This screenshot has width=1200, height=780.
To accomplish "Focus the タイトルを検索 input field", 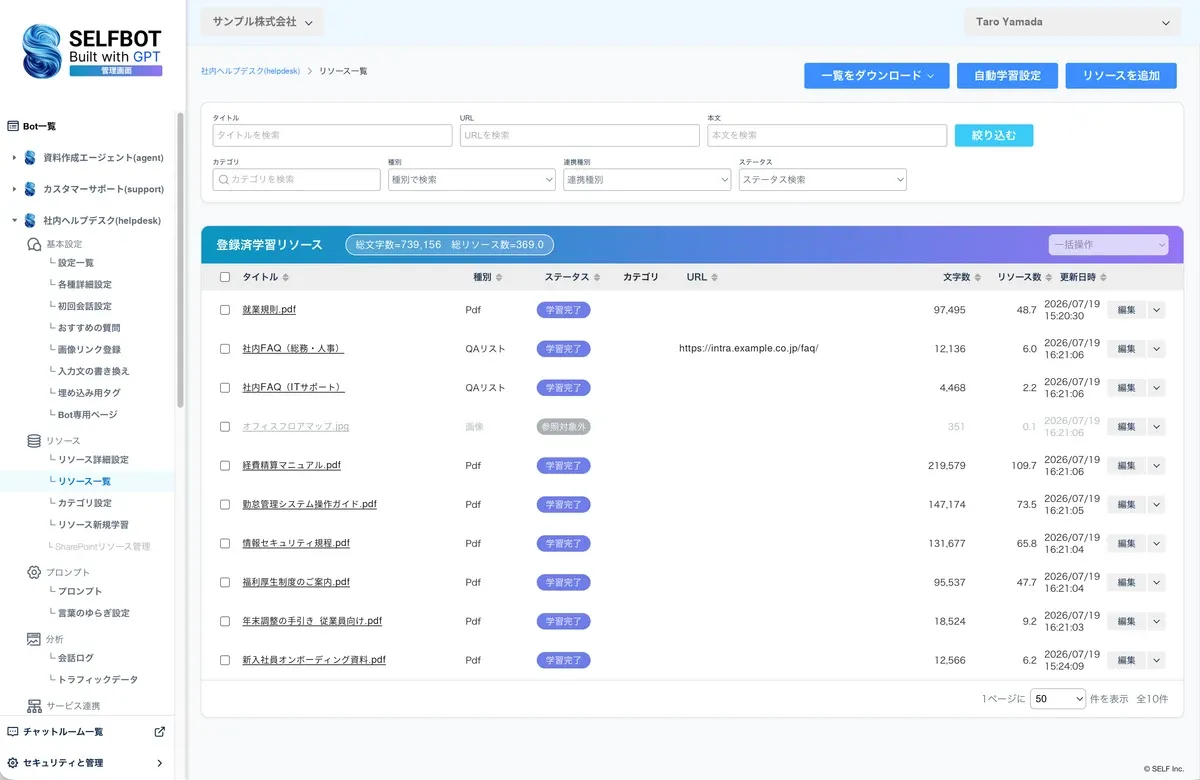I will click(x=333, y=135).
